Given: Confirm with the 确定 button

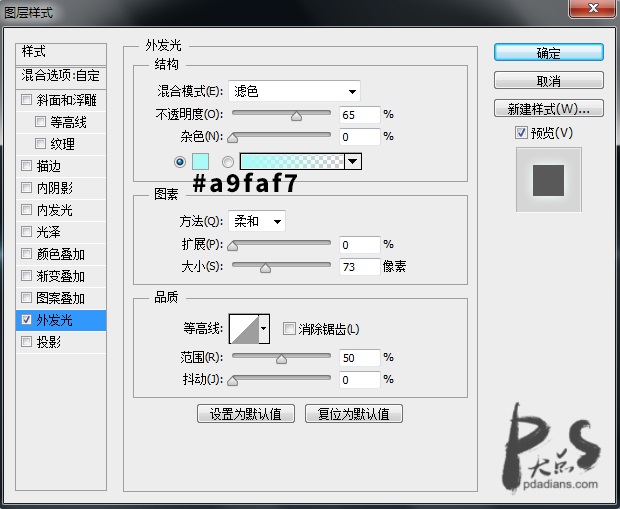Looking at the screenshot, I should point(549,52).
